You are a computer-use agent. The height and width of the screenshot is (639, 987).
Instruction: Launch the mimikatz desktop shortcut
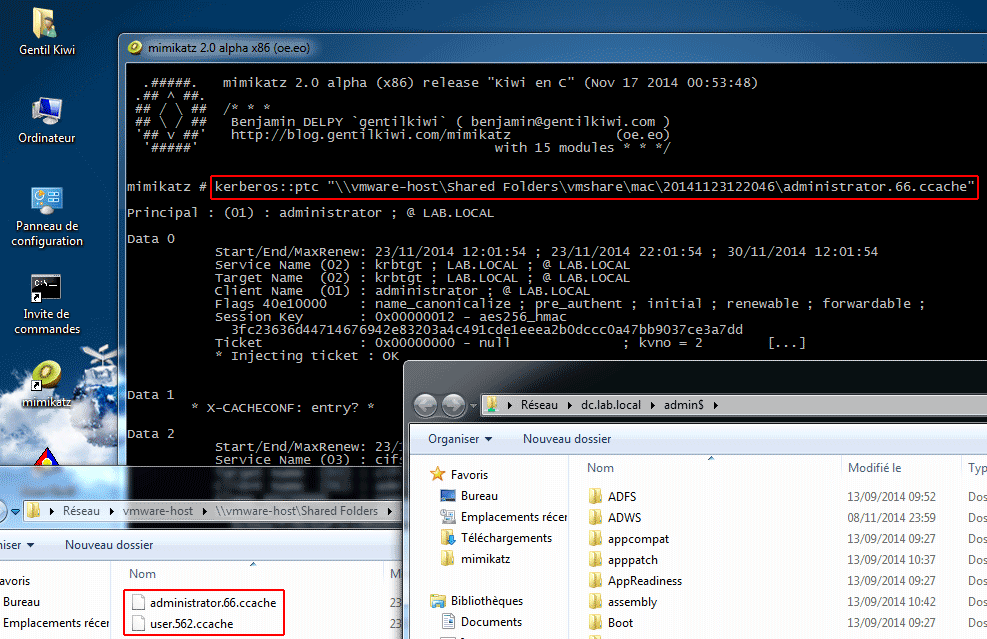point(46,384)
